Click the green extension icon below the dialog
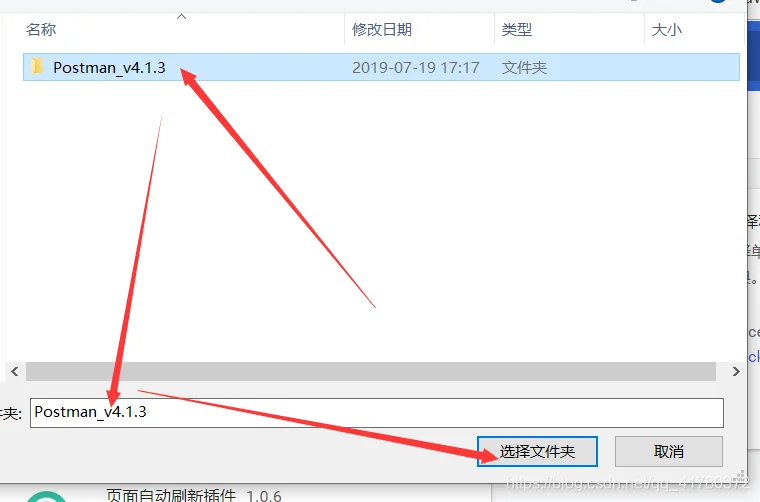 [47, 497]
